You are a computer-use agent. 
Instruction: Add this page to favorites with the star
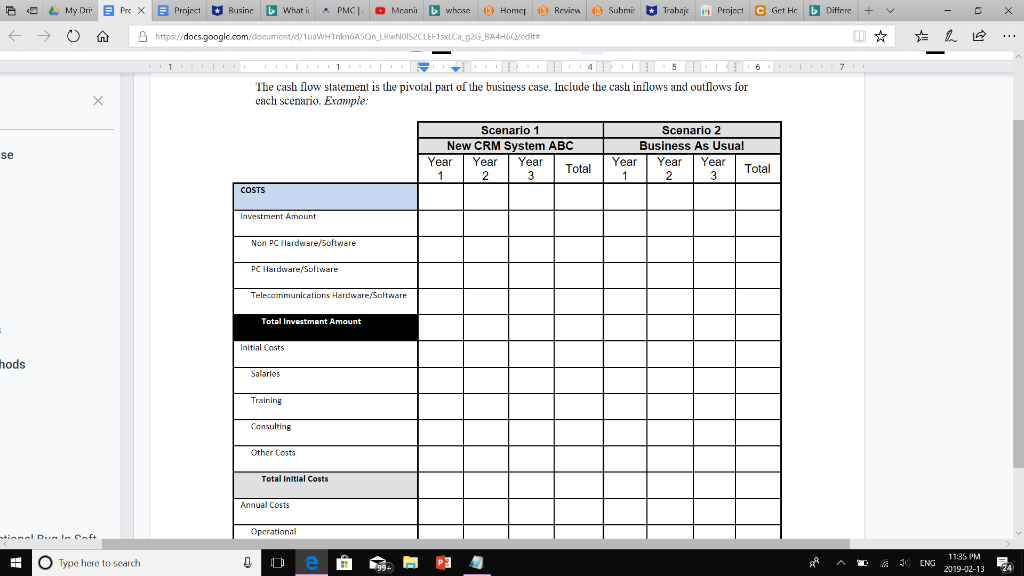[x=880, y=37]
